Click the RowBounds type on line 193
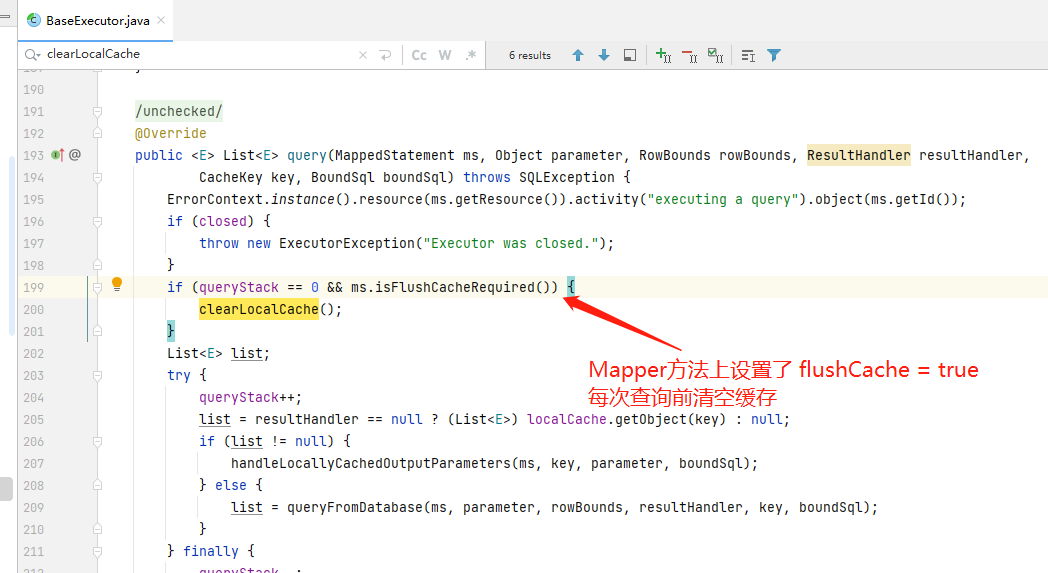Image resolution: width=1048 pixels, height=573 pixels. pos(674,155)
